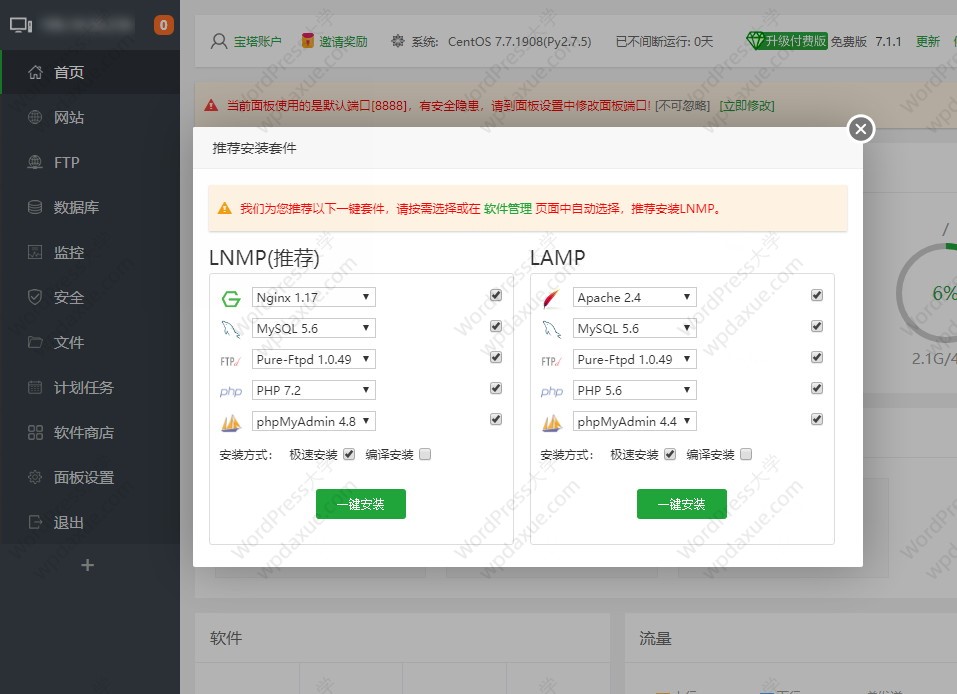Click the 更新 link in header
The image size is (957, 694).
[x=928, y=42]
